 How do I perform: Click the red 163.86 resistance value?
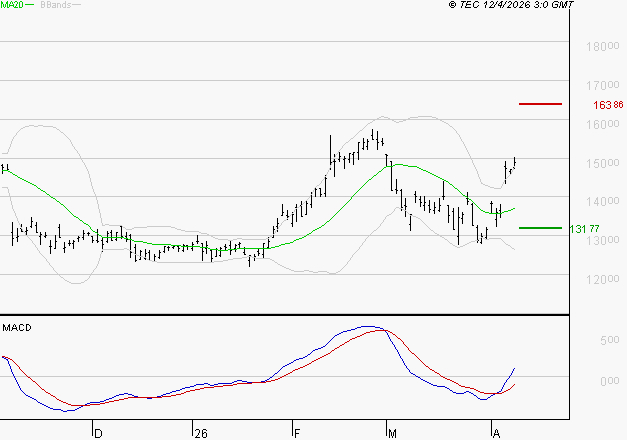pos(608,105)
